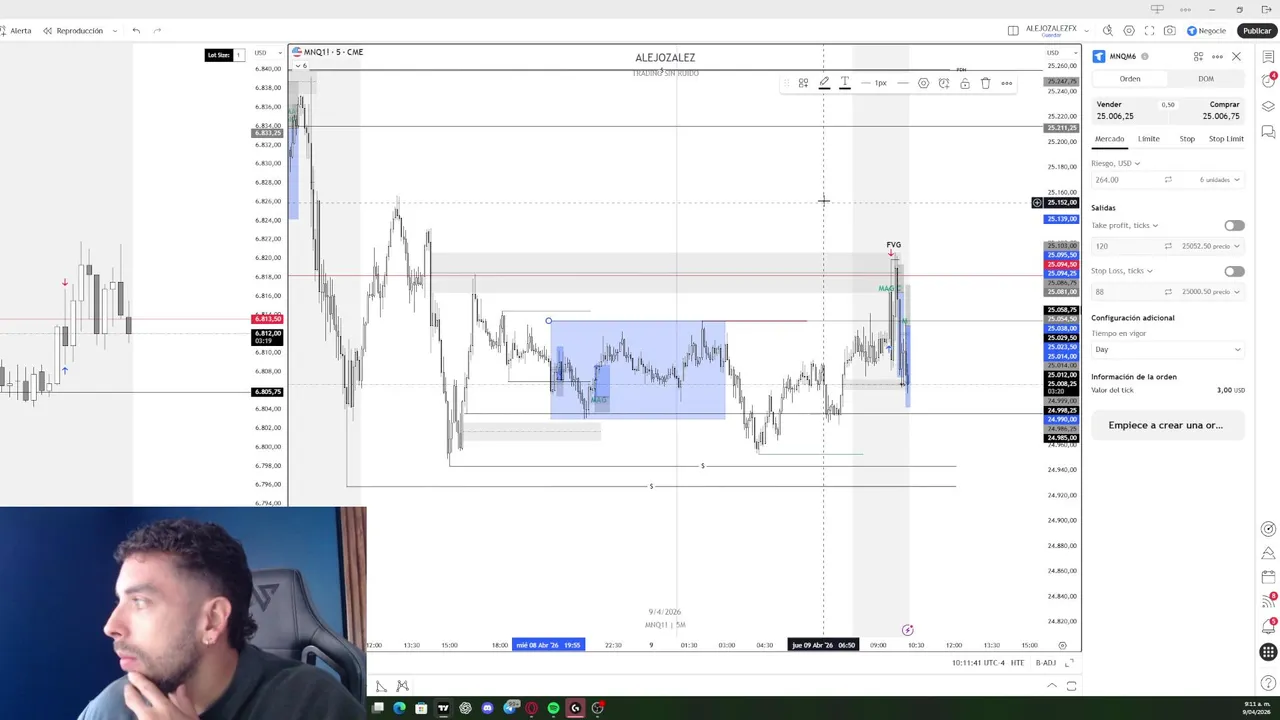
Task: Expand Take profit, ticks dropdown
Action: (x=1125, y=226)
